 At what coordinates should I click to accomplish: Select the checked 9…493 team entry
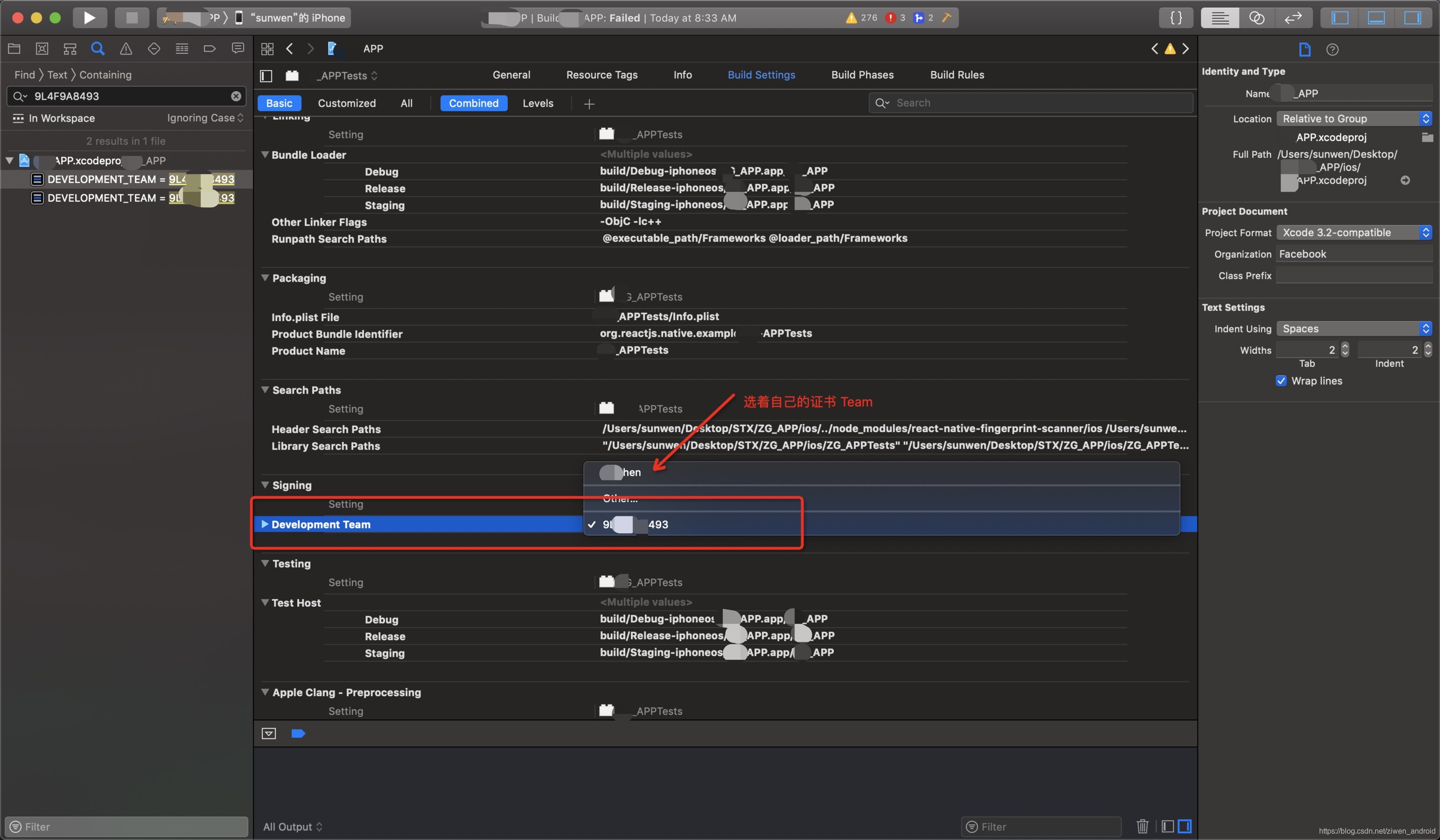point(881,524)
